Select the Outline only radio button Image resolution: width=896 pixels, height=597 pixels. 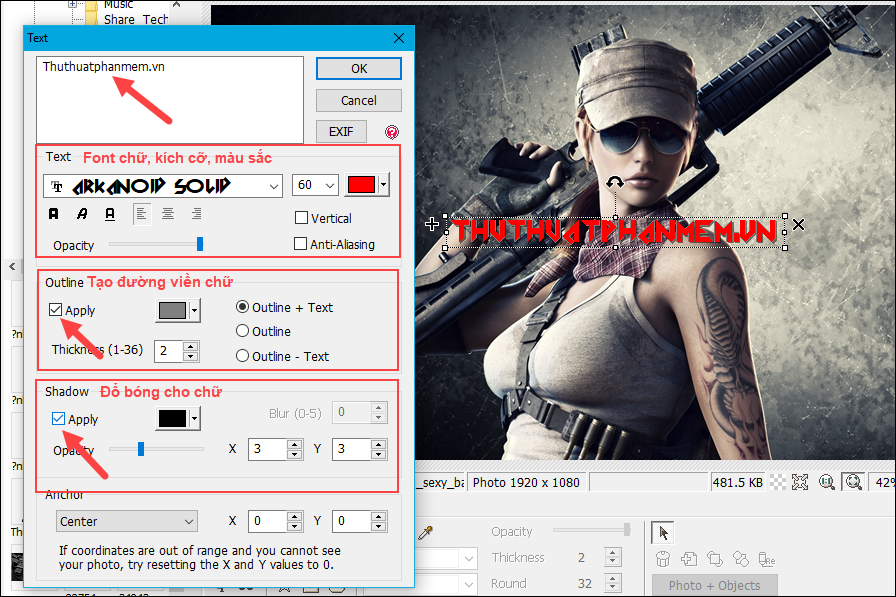242,331
